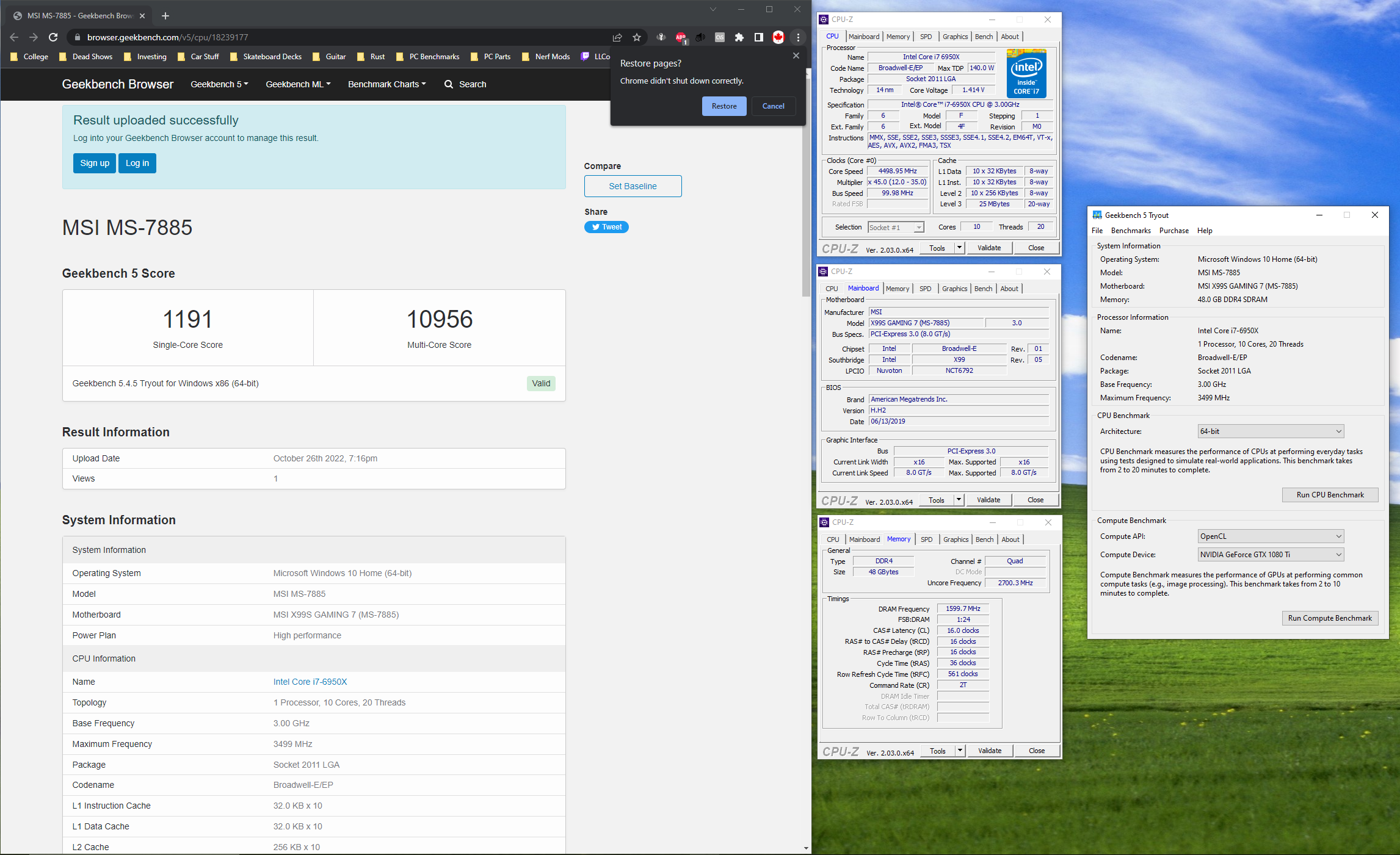The width and height of the screenshot is (1400, 855).
Task: Open Tools dropdown arrow in CPU-Z CPU window
Action: click(960, 248)
